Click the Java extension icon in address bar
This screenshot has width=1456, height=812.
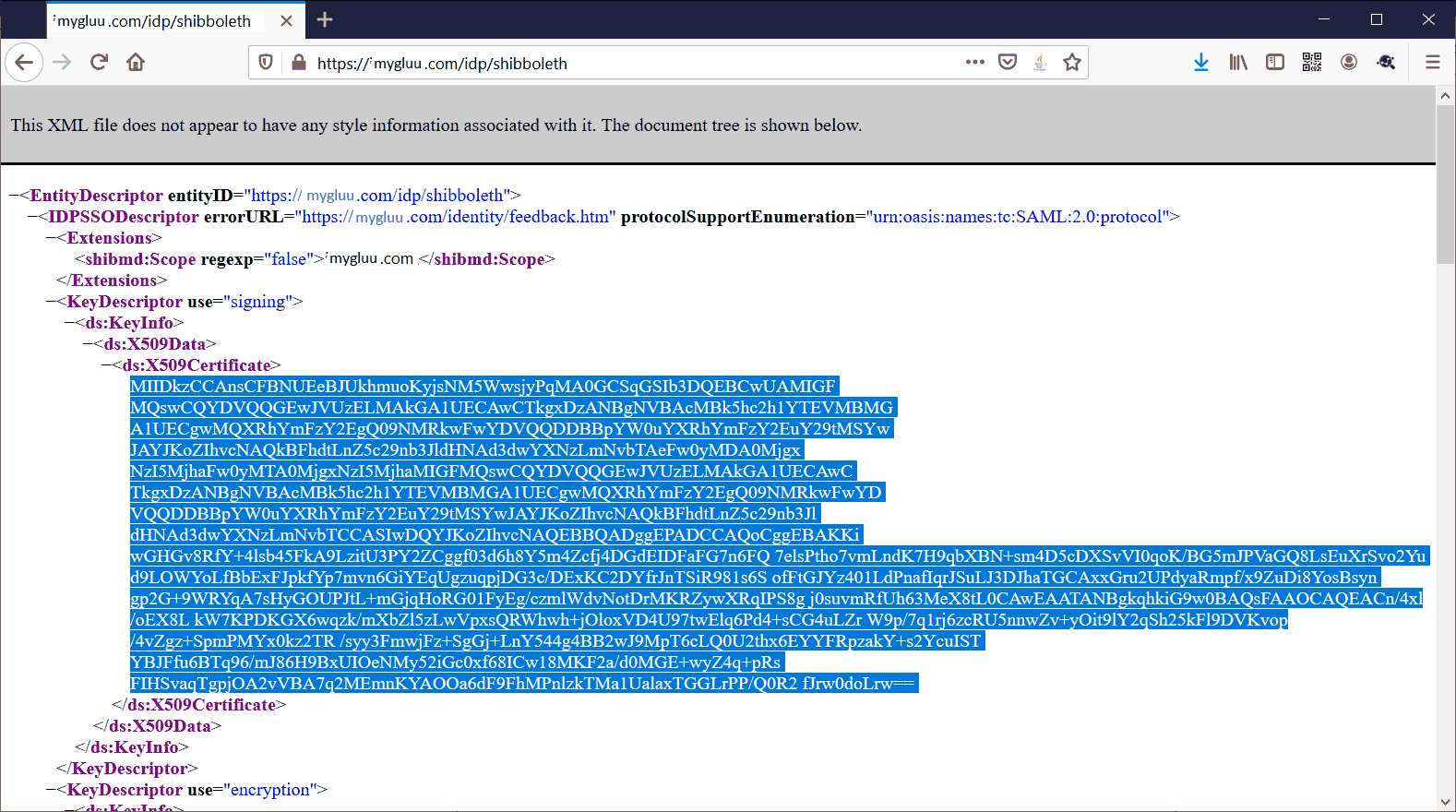click(1040, 63)
